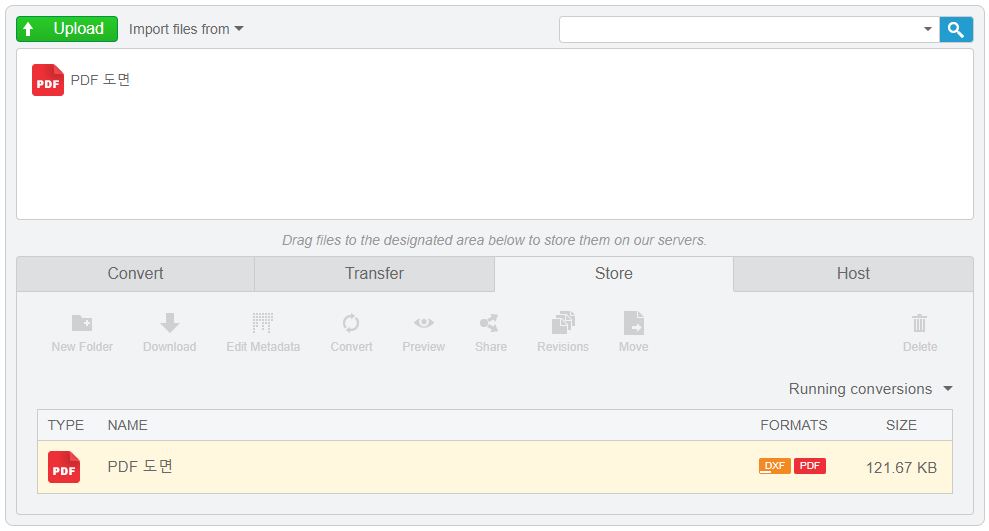Click the 121.67 KB size cell
989x531 pixels.
[901, 468]
